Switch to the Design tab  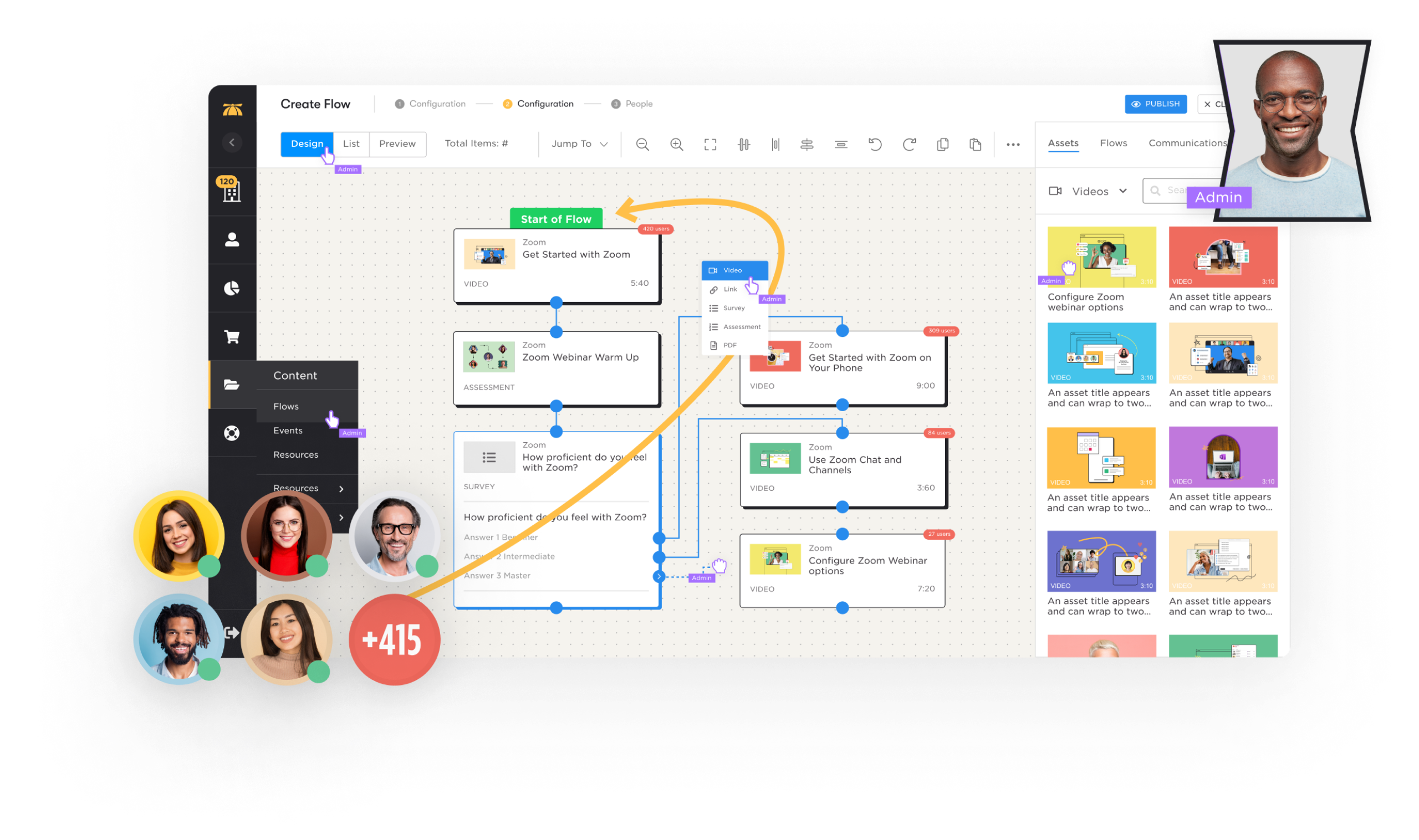(306, 144)
